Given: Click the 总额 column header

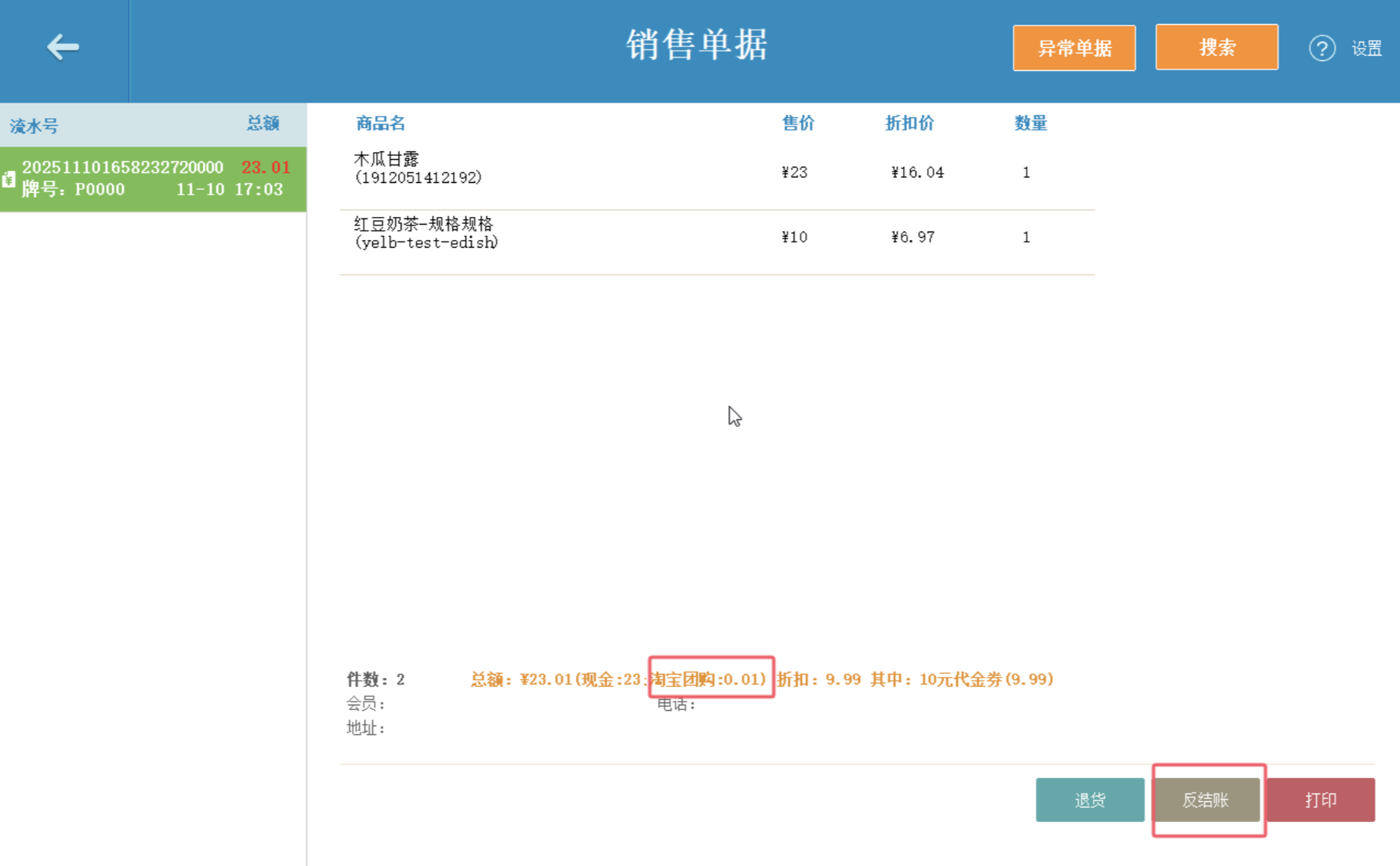Looking at the screenshot, I should 262,123.
